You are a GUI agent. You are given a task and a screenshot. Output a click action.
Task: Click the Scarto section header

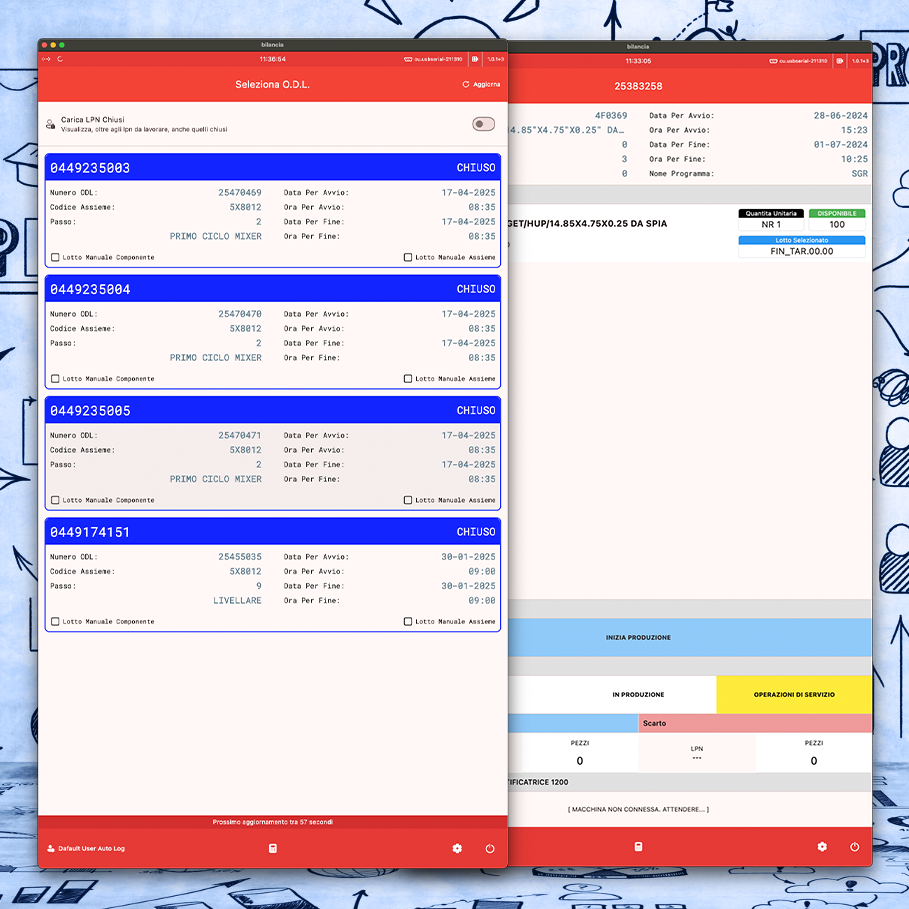click(755, 723)
